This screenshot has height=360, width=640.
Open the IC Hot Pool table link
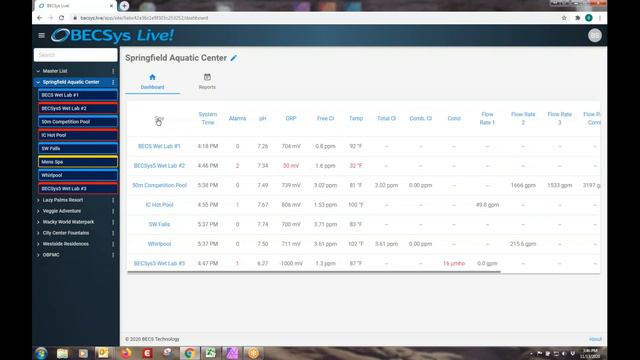tap(159, 205)
